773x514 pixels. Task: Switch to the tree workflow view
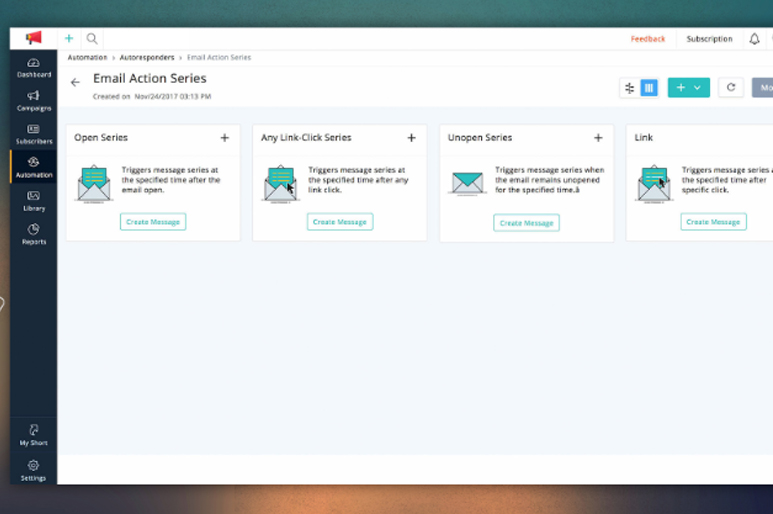coord(629,88)
